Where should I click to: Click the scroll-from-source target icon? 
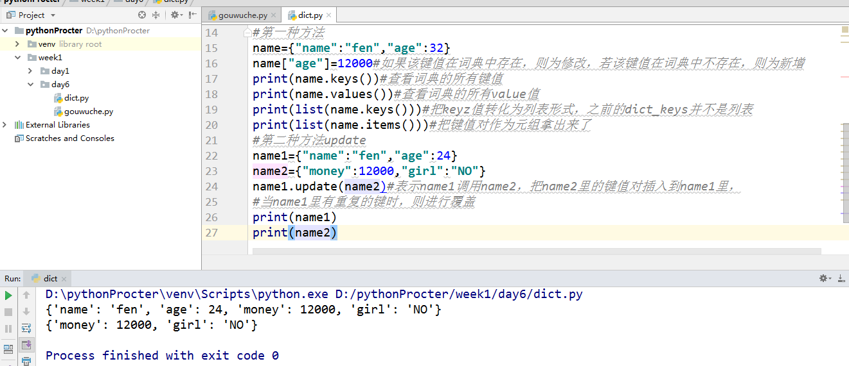pyautogui.click(x=142, y=15)
